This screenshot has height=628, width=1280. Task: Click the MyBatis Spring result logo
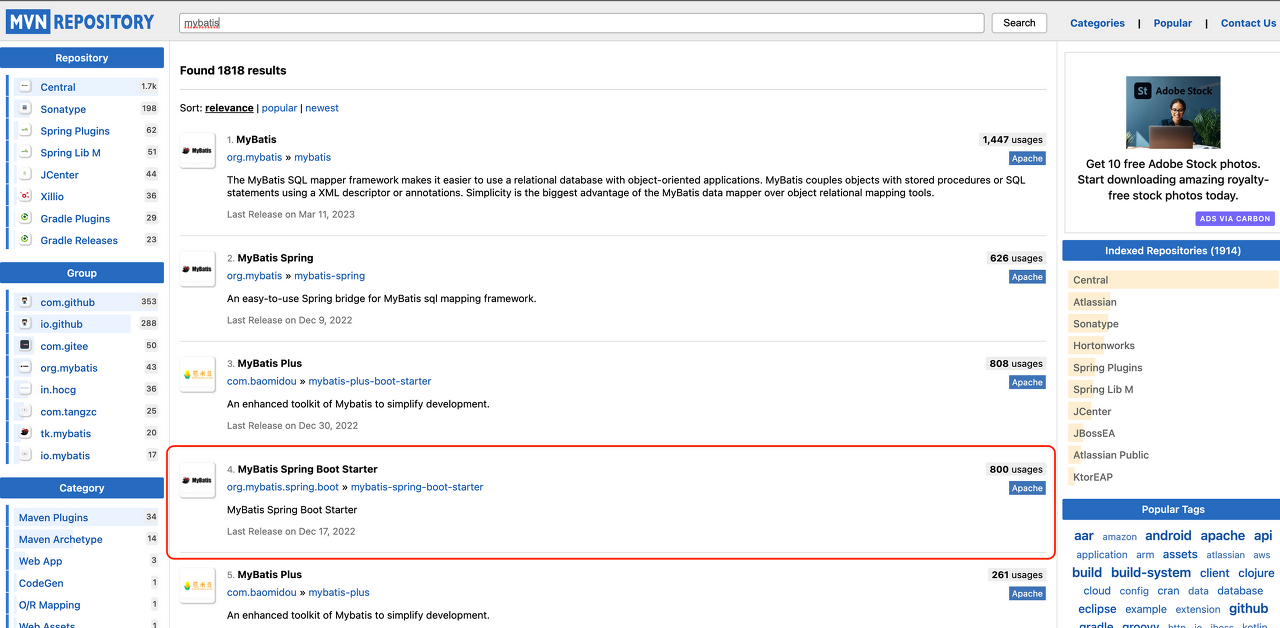click(197, 269)
